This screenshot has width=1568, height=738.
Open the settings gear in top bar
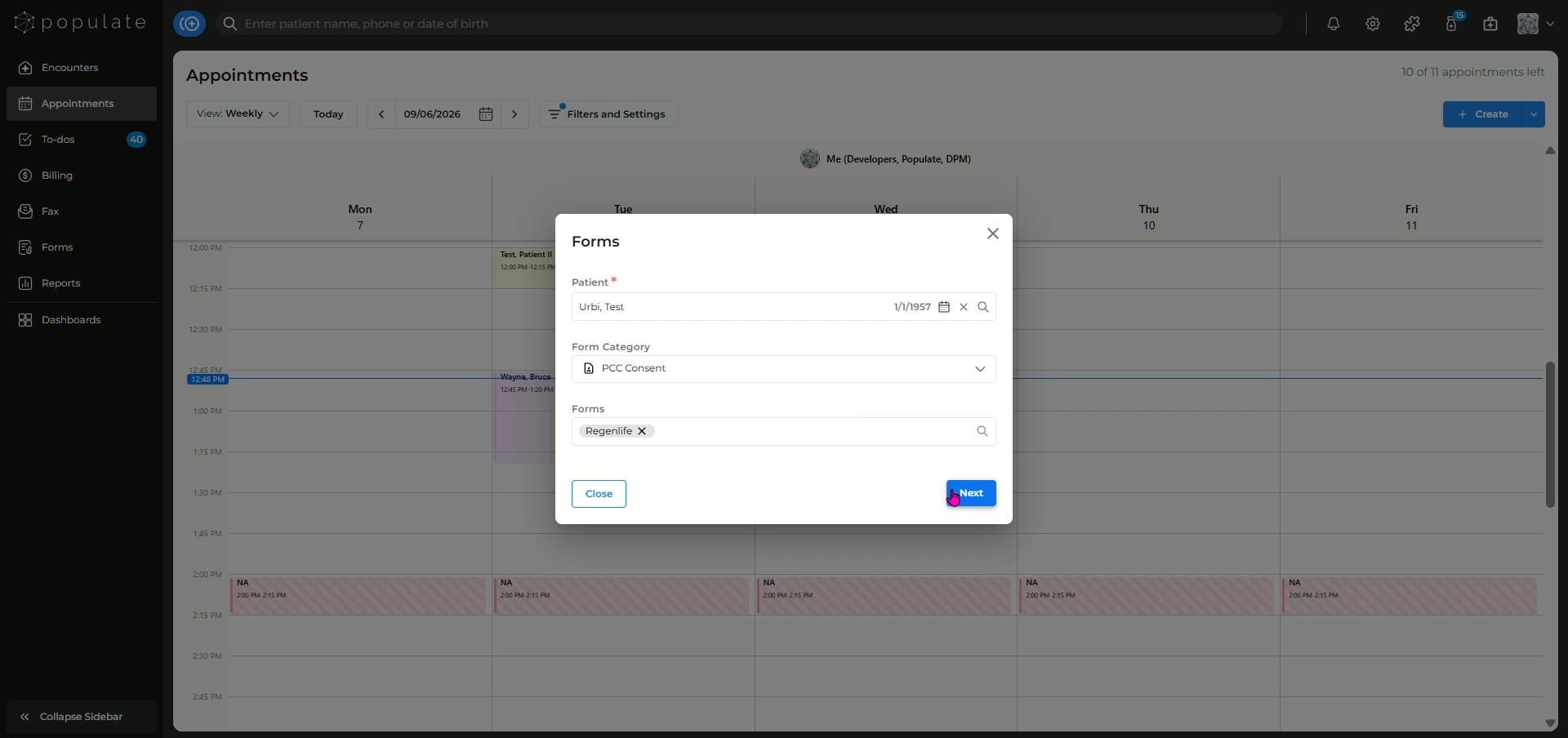[1373, 24]
